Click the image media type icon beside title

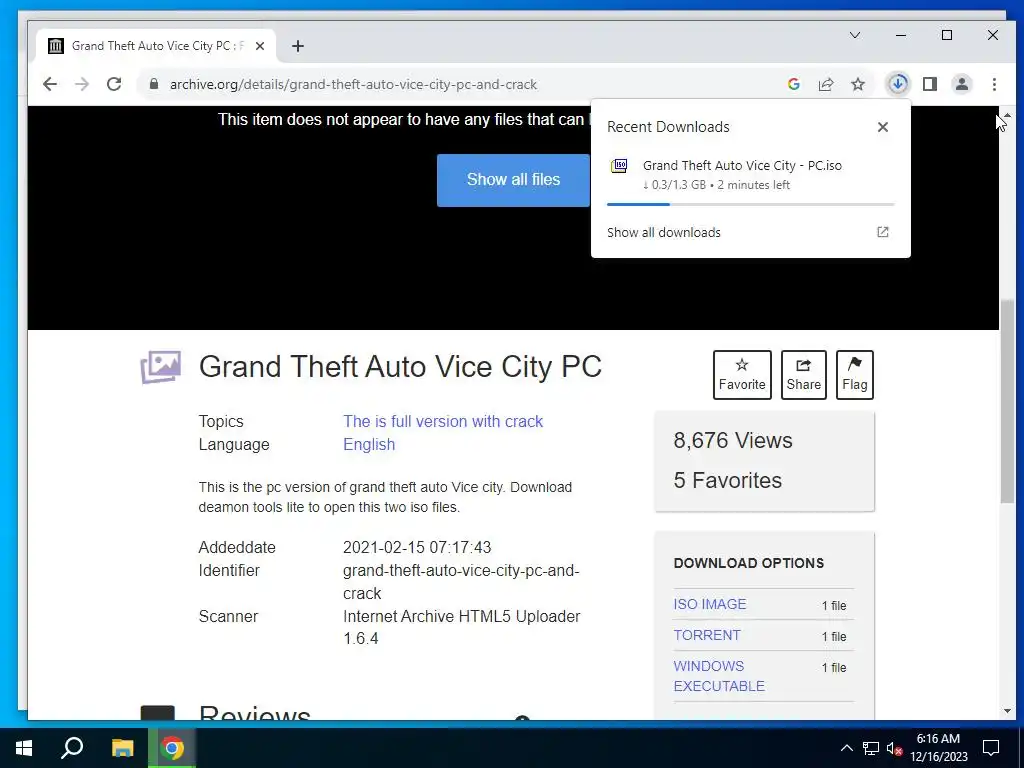pyautogui.click(x=161, y=367)
